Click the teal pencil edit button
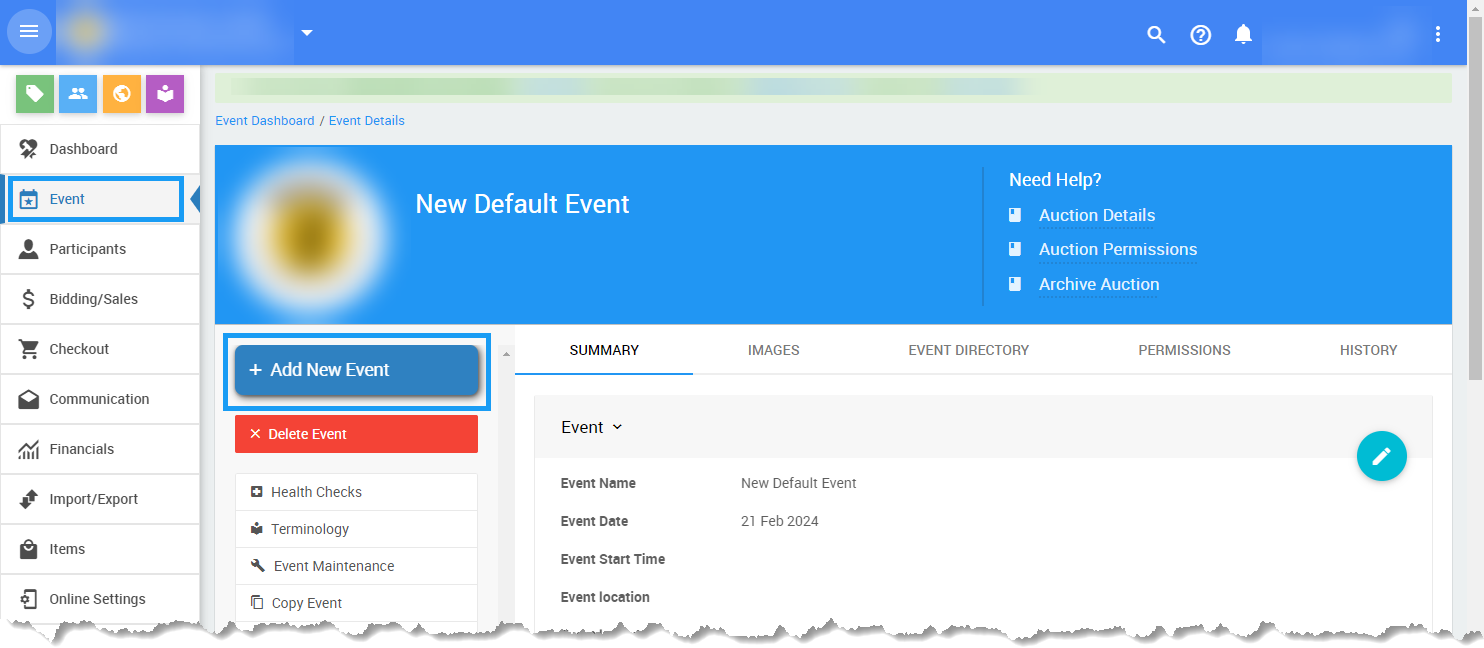The width and height of the screenshot is (1484, 648). (x=1381, y=456)
